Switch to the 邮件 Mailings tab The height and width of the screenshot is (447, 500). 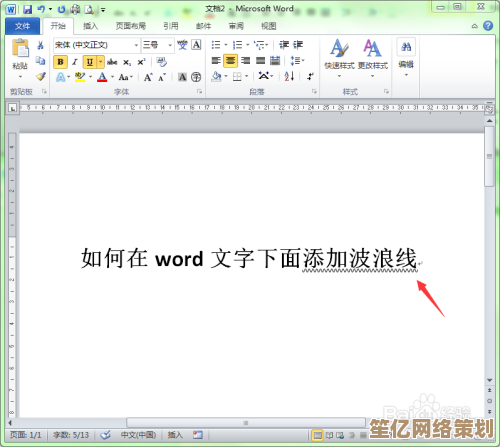[203, 26]
